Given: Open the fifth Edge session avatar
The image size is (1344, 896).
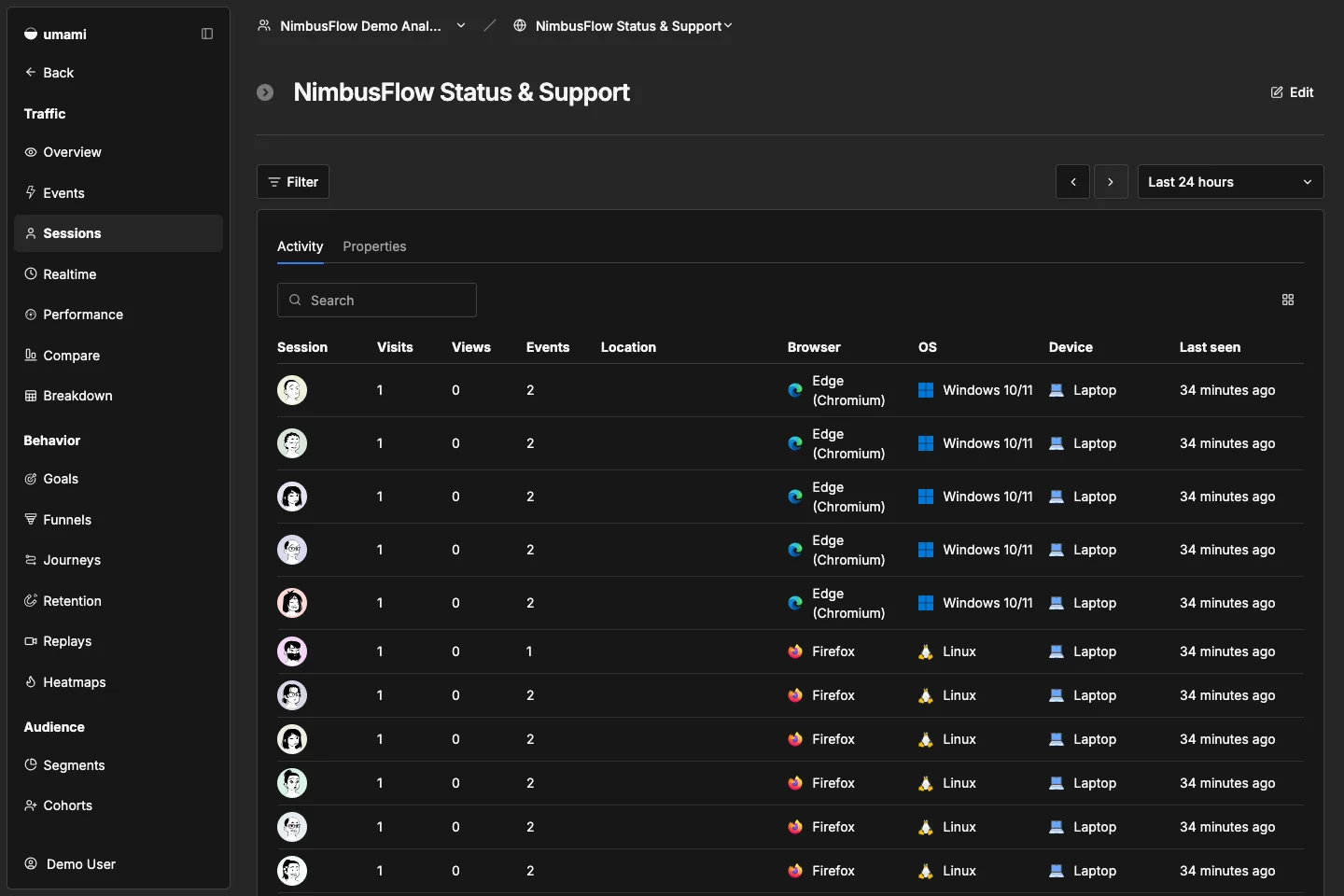Looking at the screenshot, I should click(x=292, y=603).
